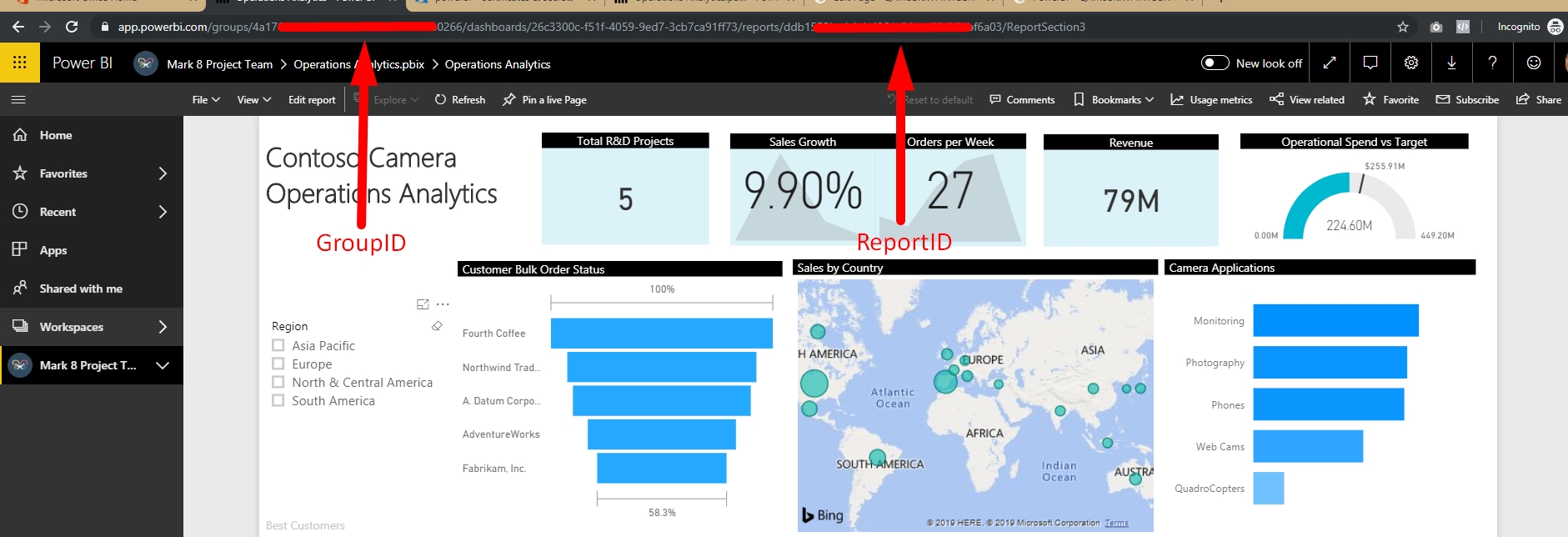
Task: Click Pin a live Page
Action: pyautogui.click(x=544, y=99)
